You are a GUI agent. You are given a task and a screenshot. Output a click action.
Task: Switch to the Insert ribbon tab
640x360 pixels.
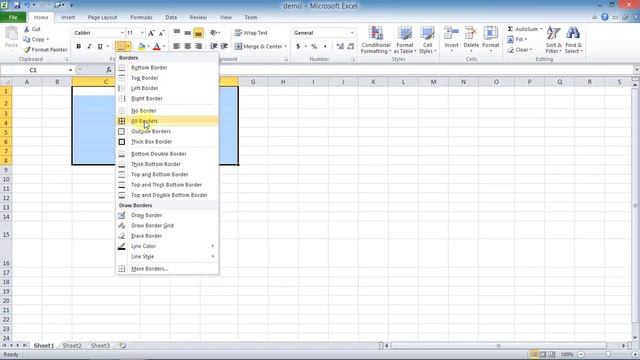pyautogui.click(x=68, y=18)
